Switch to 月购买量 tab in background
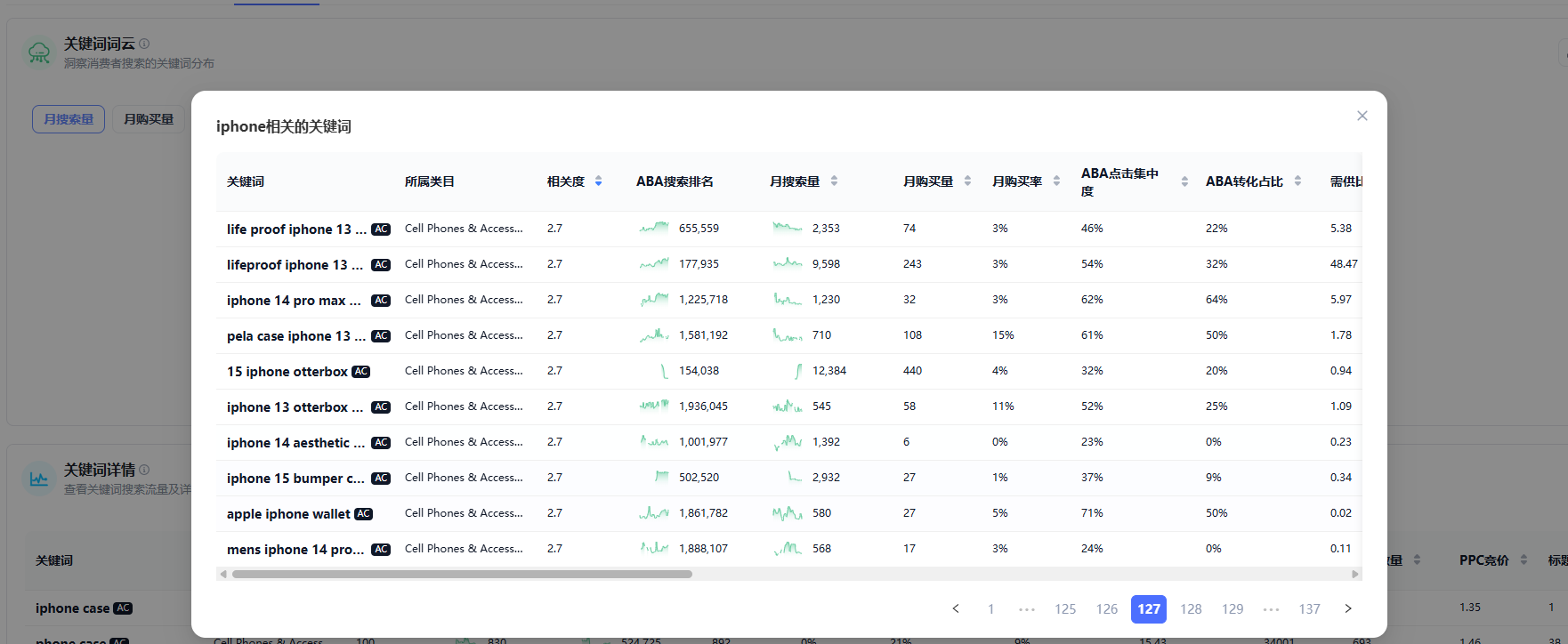 [149, 119]
